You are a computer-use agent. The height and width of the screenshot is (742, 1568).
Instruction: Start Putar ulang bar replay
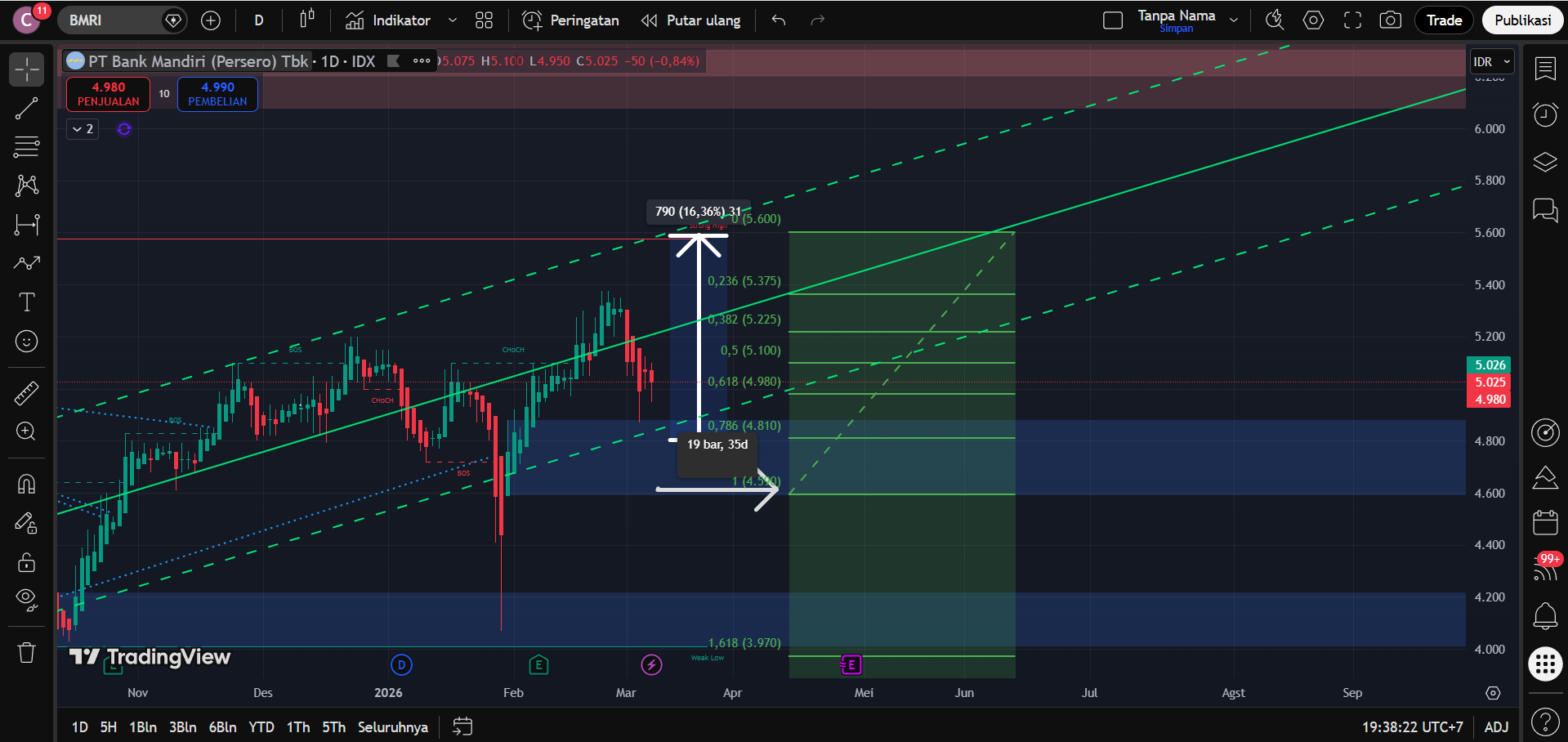(x=691, y=20)
